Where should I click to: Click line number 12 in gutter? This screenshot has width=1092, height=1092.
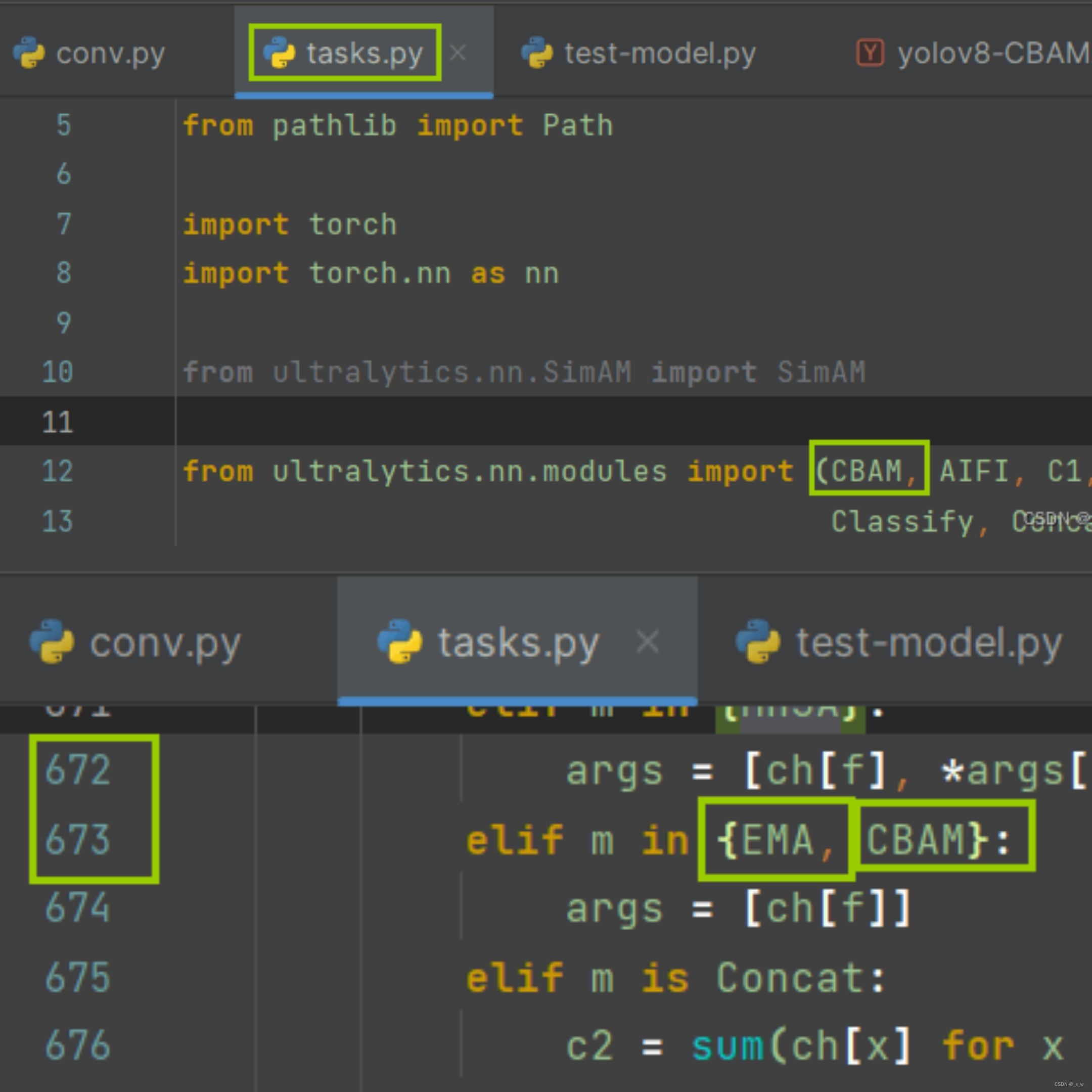58,471
